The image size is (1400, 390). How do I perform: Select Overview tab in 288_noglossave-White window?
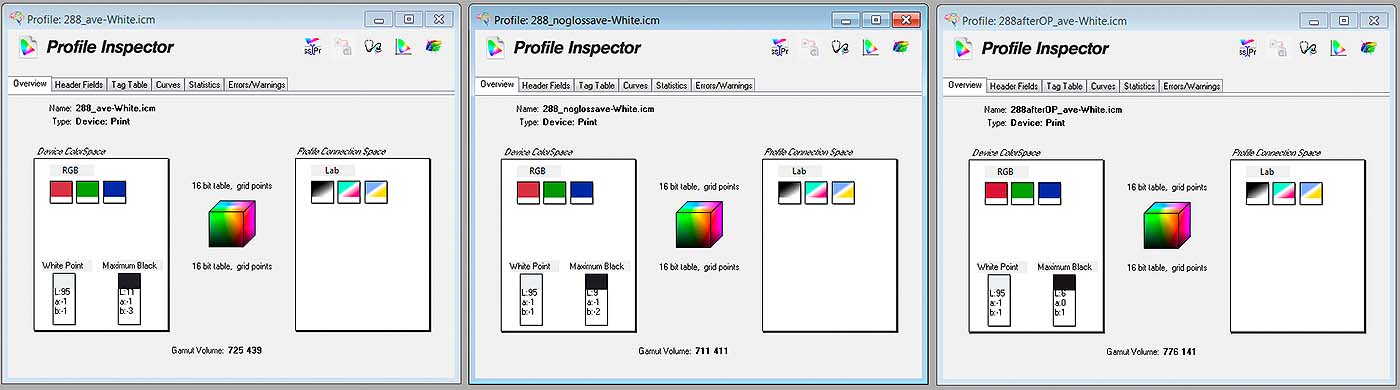(x=497, y=85)
